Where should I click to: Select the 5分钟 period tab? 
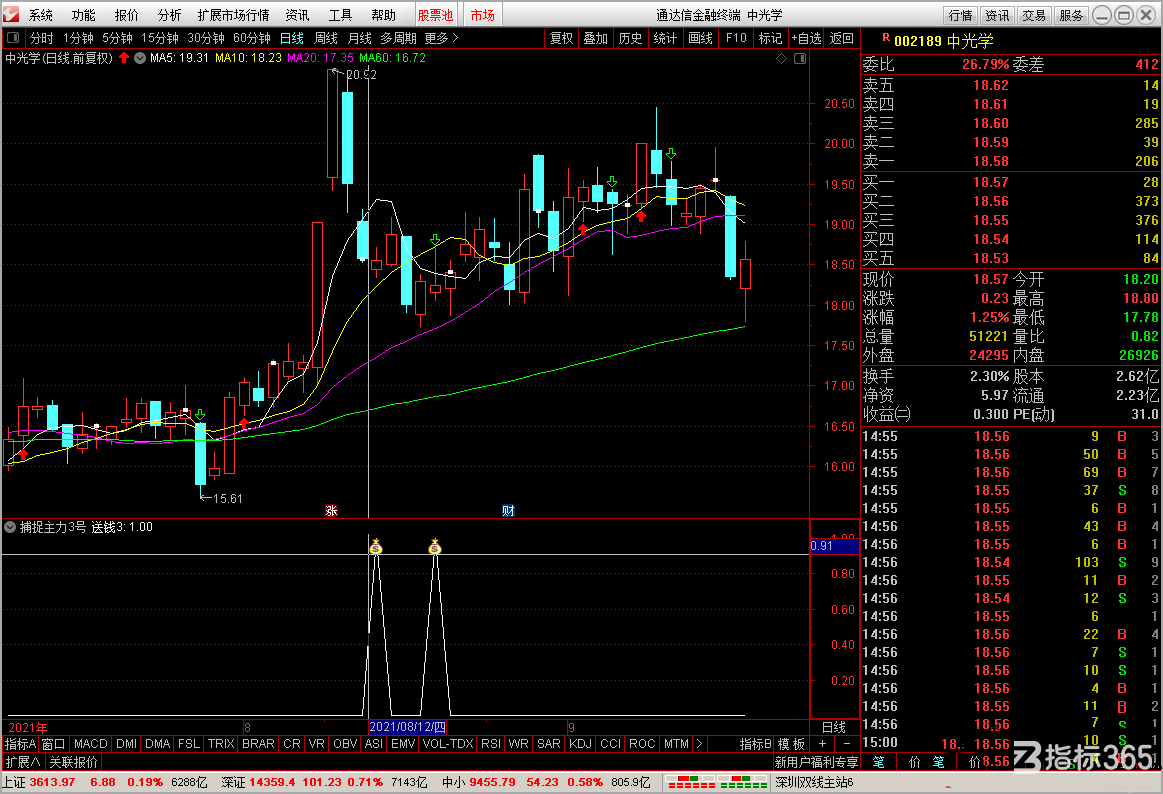tap(117, 38)
